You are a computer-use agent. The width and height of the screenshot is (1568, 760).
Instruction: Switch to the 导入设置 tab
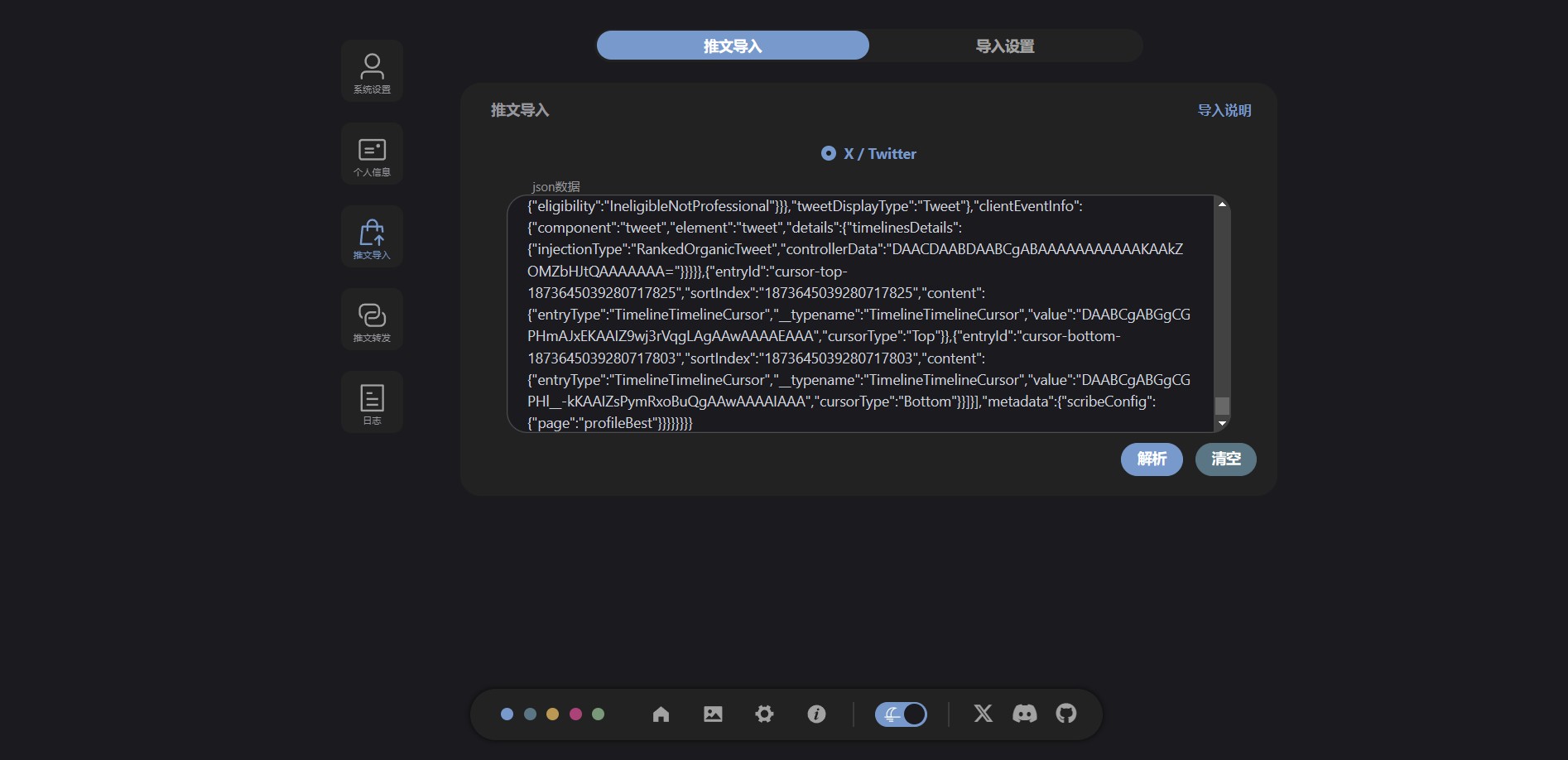(x=1005, y=46)
